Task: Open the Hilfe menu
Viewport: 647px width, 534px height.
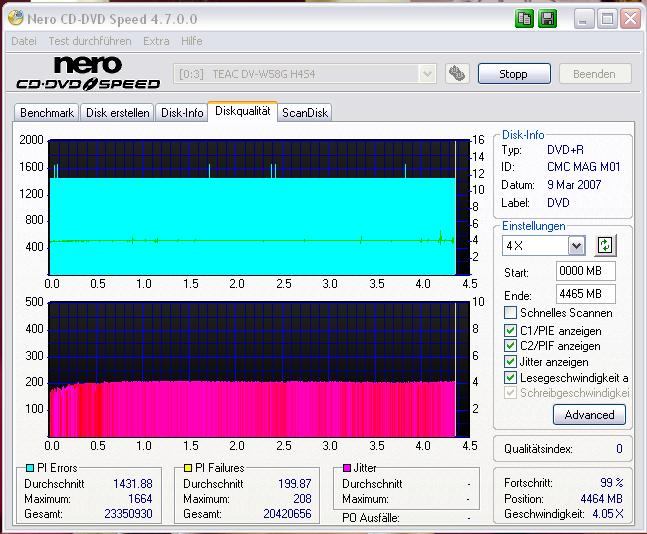Action: click(x=191, y=41)
